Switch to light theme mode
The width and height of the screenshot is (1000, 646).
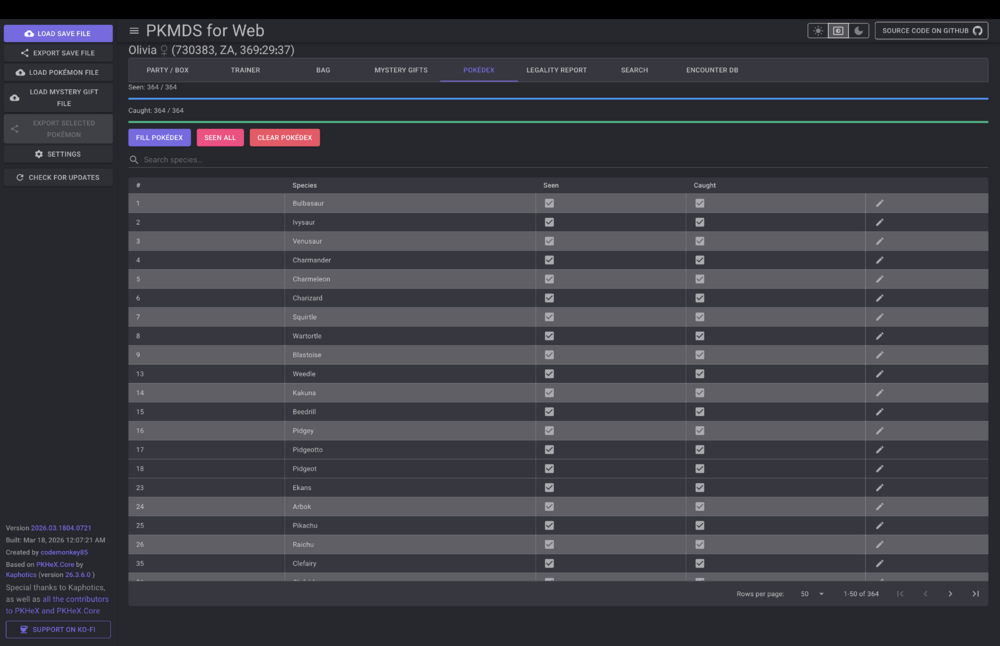pos(818,31)
